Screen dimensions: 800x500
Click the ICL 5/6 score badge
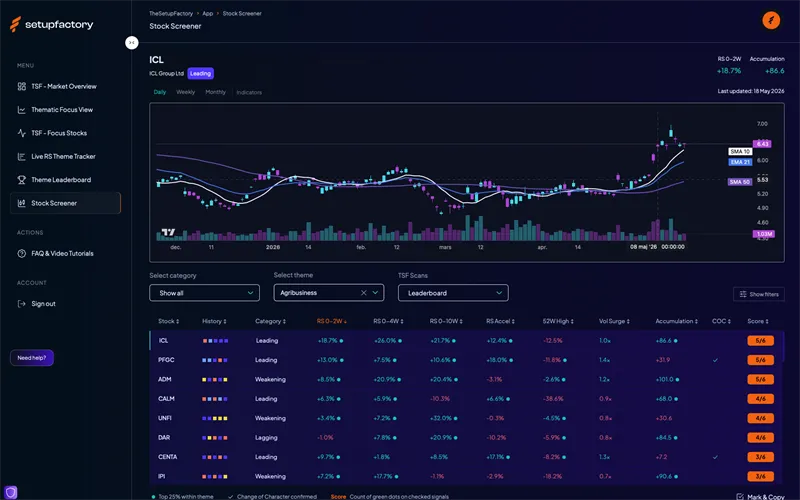click(x=760, y=340)
